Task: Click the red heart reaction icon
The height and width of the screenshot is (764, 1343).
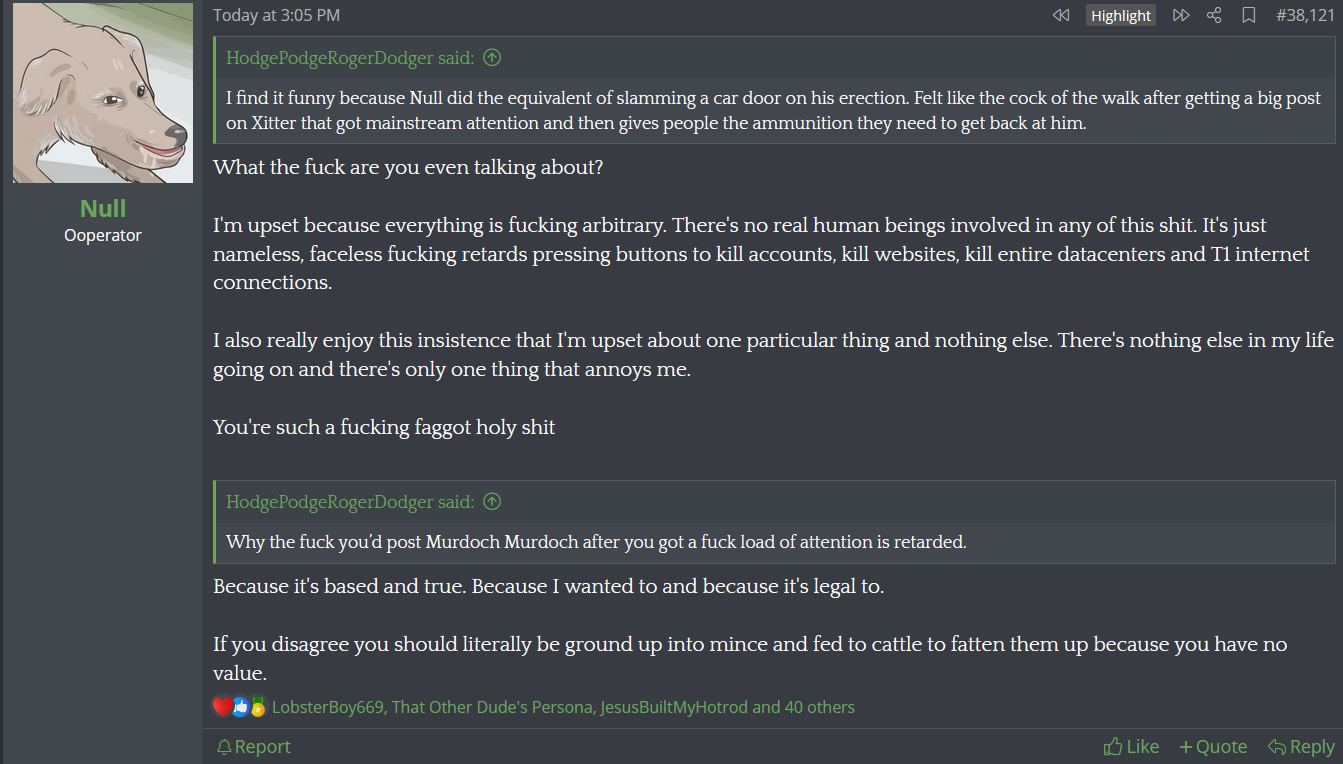Action: pyautogui.click(x=222, y=706)
